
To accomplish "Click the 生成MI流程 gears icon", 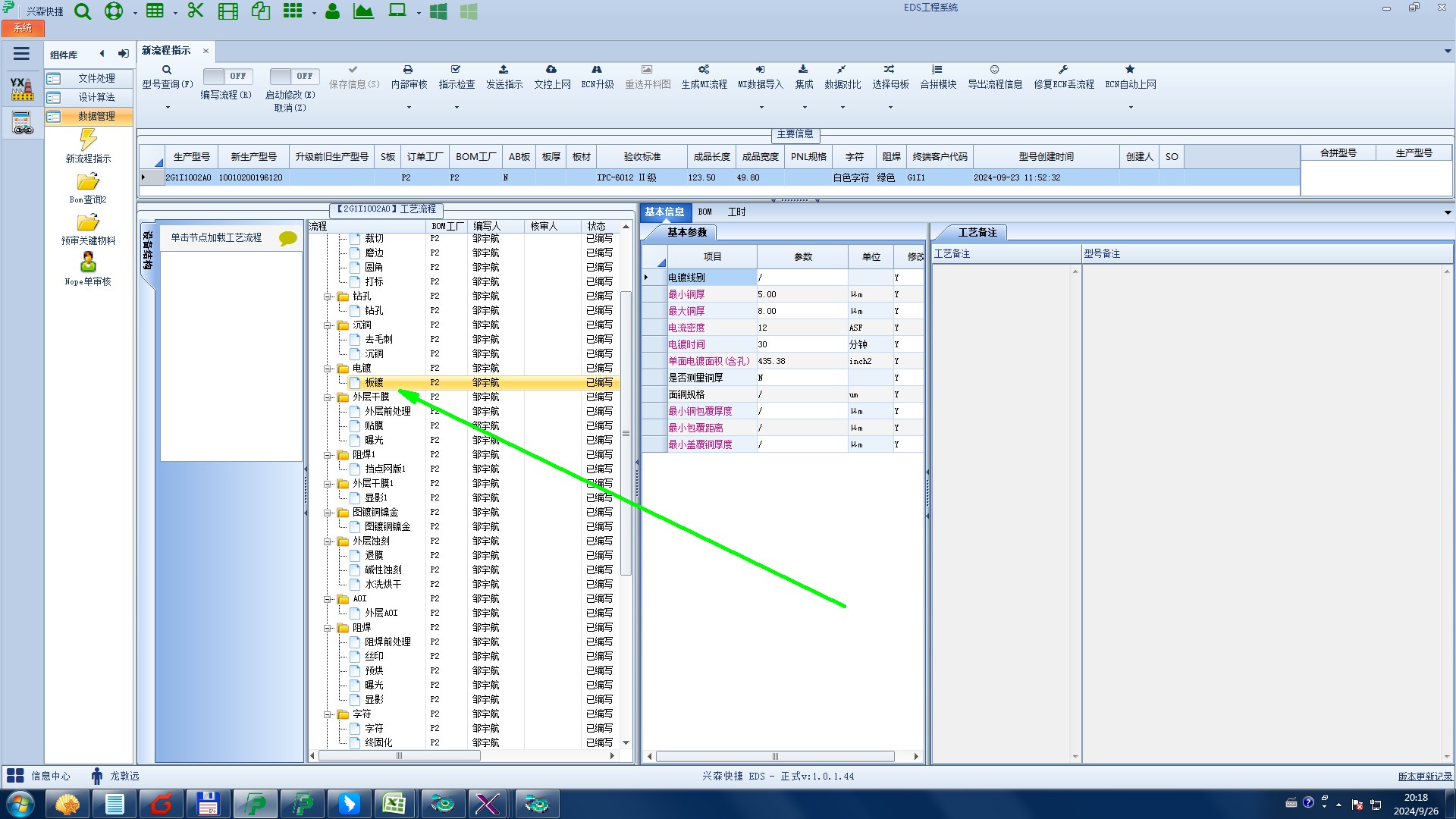I will pos(703,70).
